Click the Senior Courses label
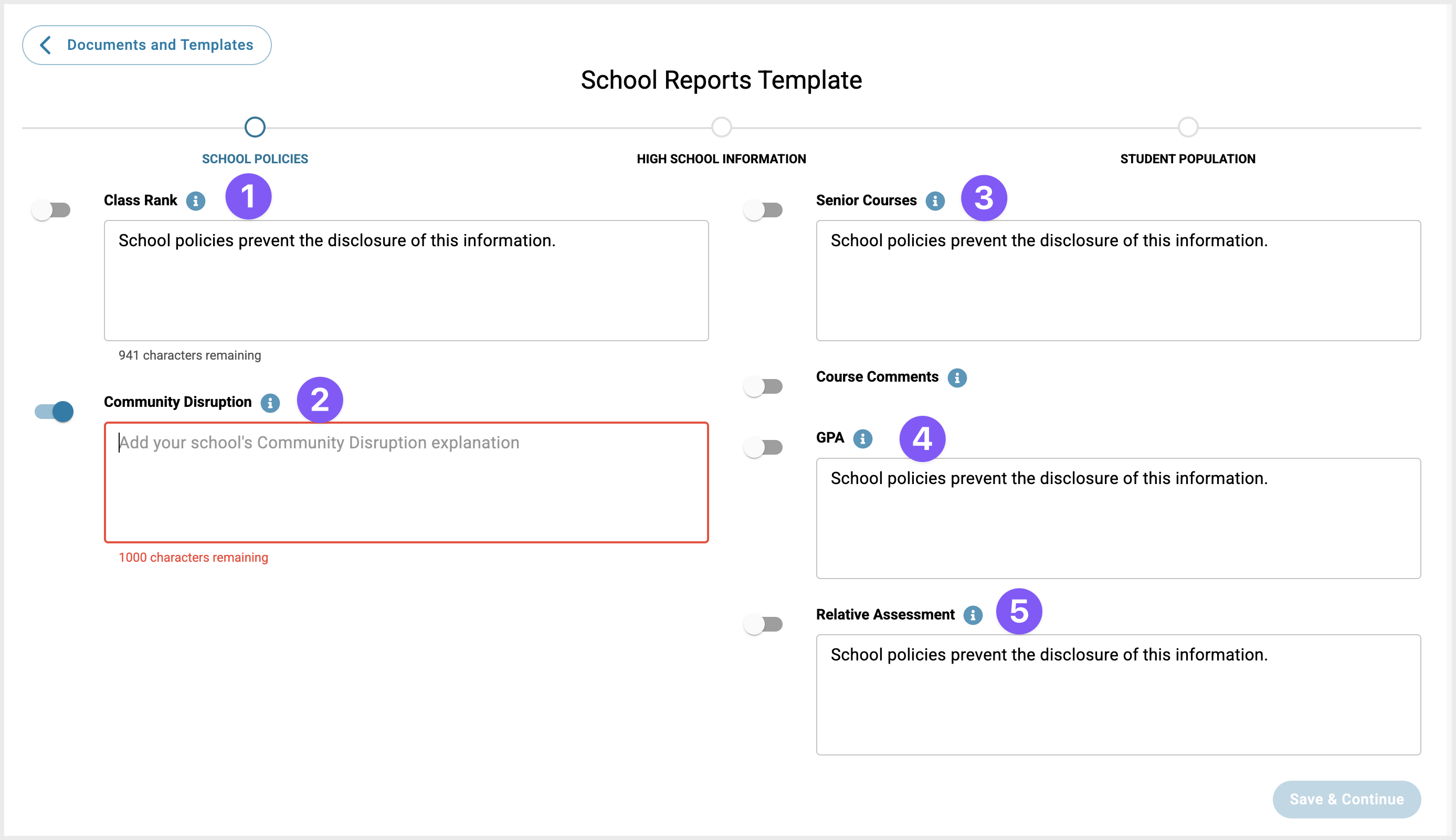Image resolution: width=1456 pixels, height=840 pixels. click(866, 200)
